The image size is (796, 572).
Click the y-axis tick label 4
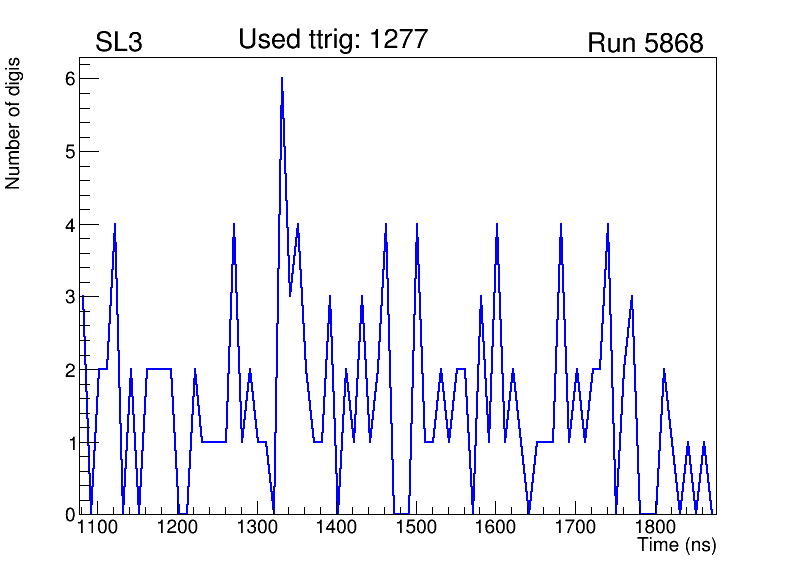(x=69, y=225)
